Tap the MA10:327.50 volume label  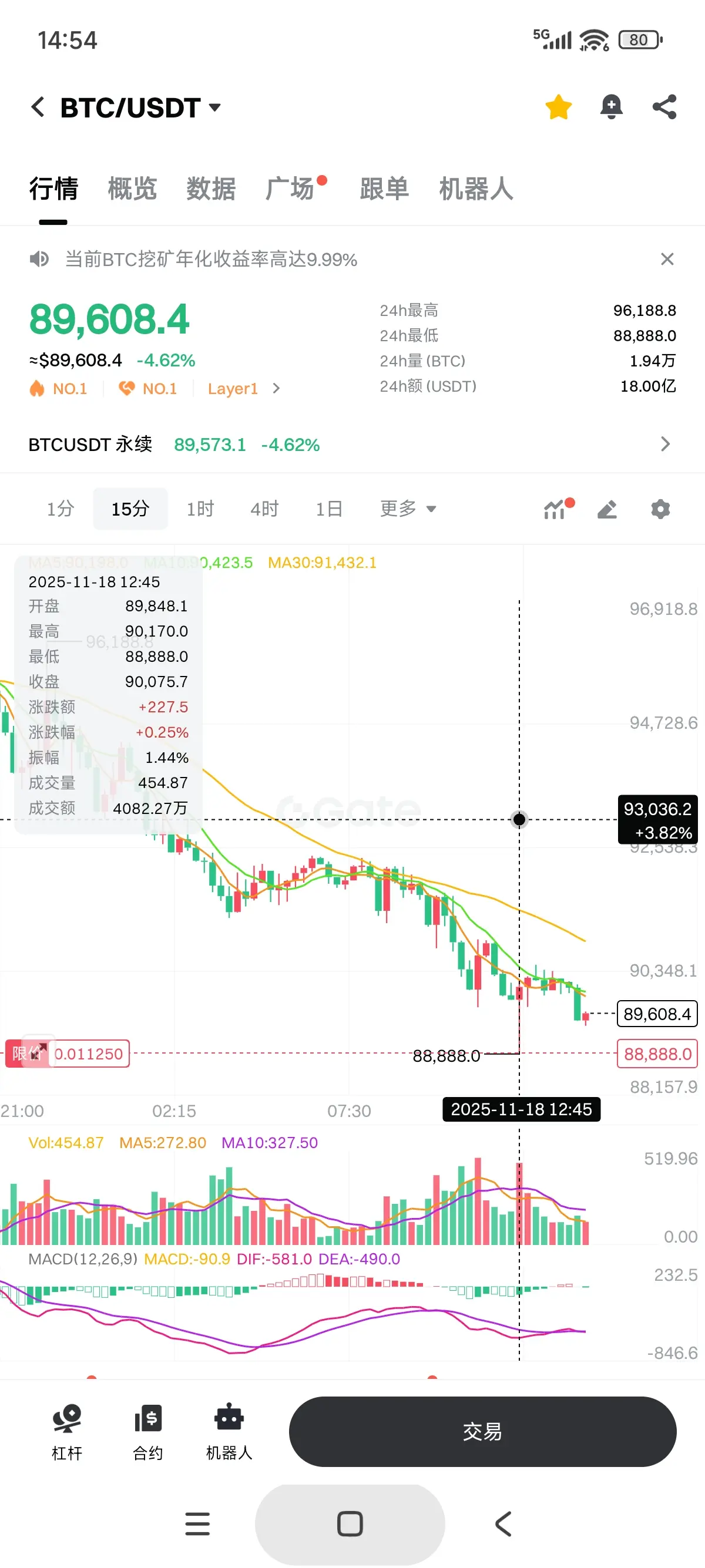click(x=269, y=1142)
